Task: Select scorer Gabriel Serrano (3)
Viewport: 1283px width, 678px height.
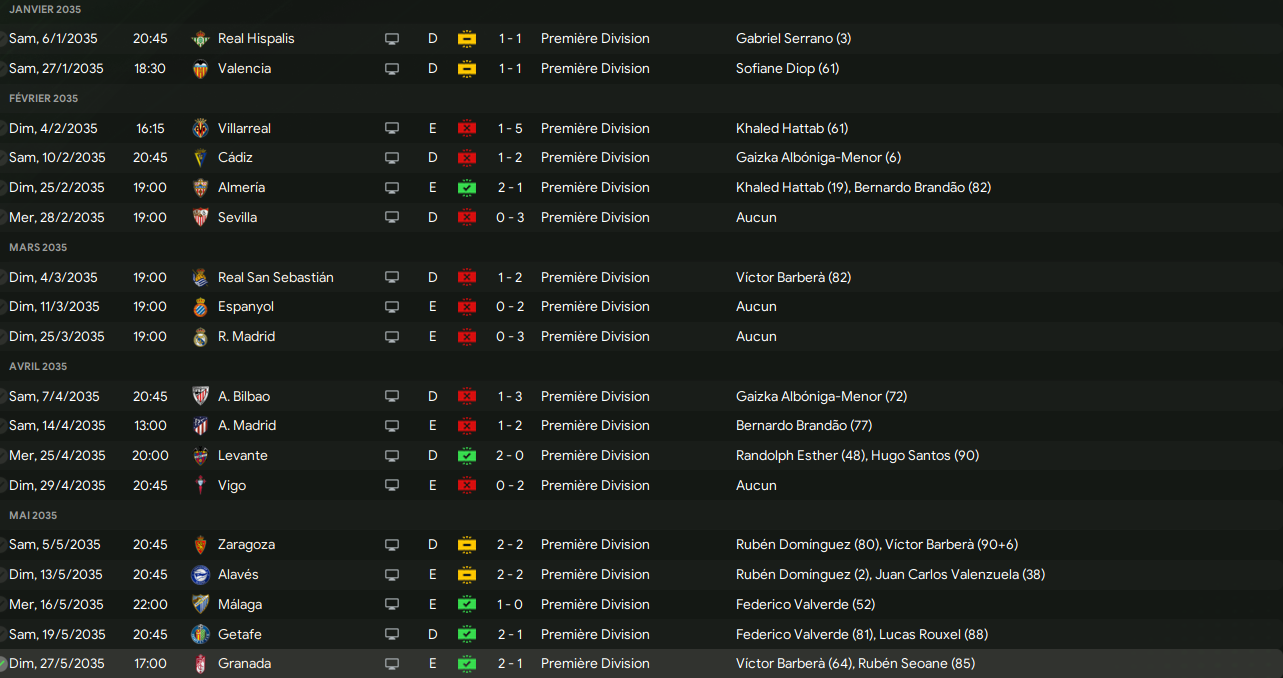Action: pyautogui.click(x=793, y=39)
